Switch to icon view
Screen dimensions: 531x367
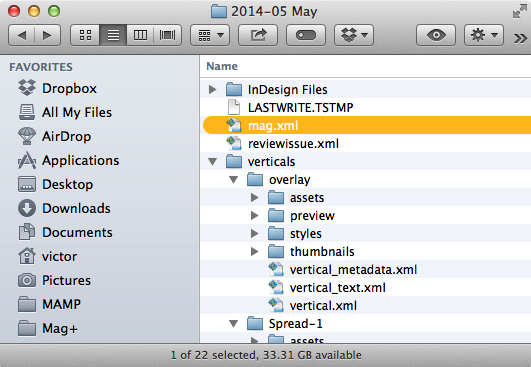pos(85,35)
